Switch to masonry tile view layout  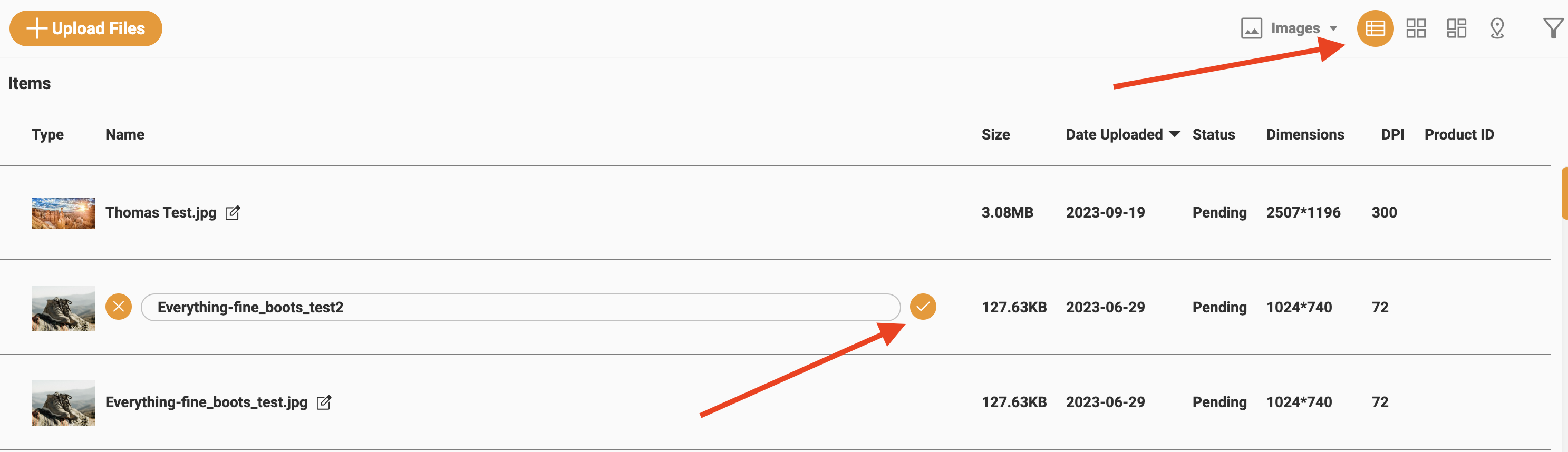(1456, 28)
